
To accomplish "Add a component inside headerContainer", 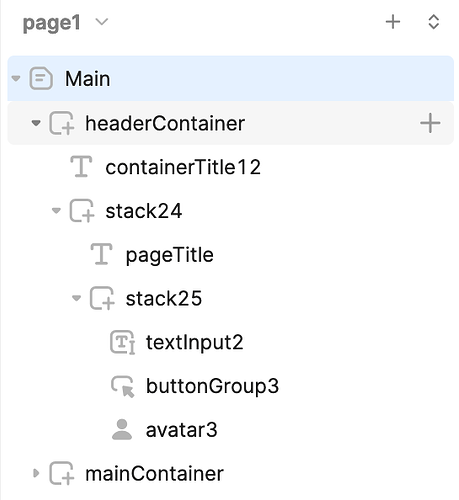I will [430, 123].
